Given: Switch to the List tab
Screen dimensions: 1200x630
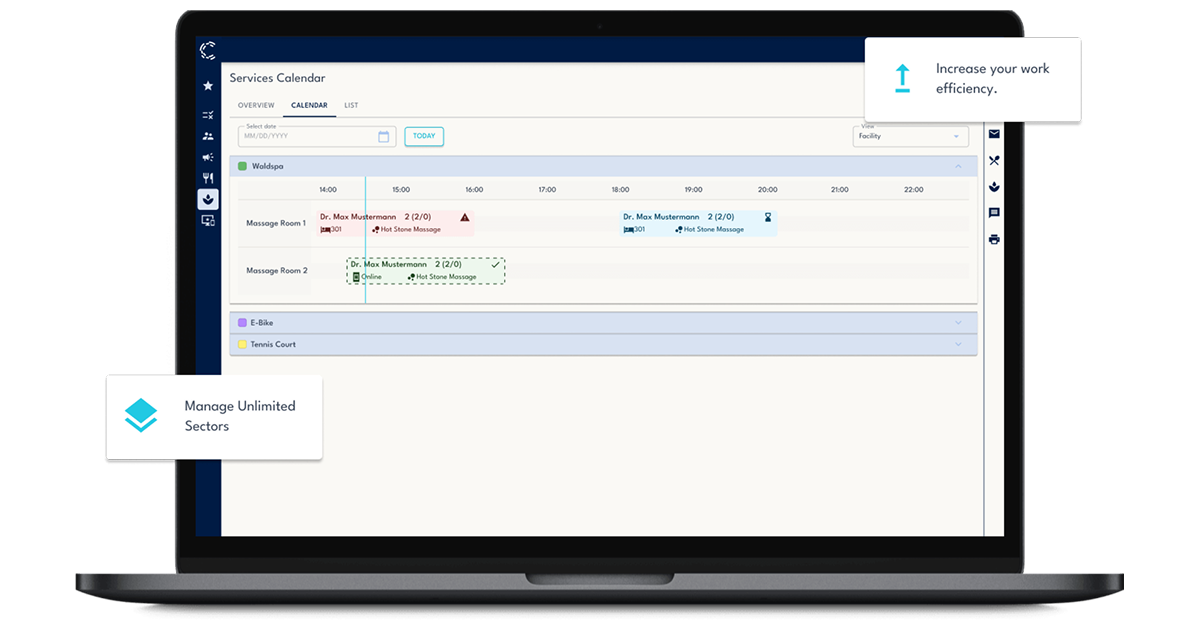Looking at the screenshot, I should coord(351,105).
